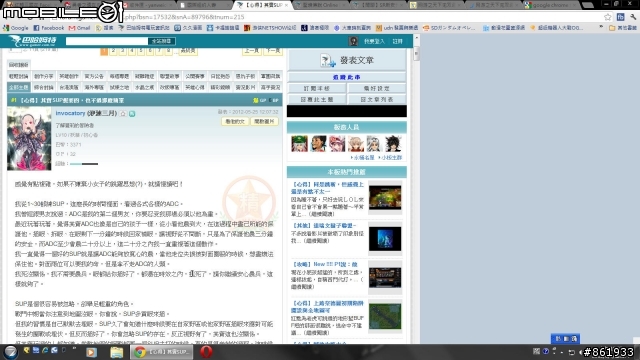Open Windows Start orb
The image size is (640, 360).
[11, 351]
